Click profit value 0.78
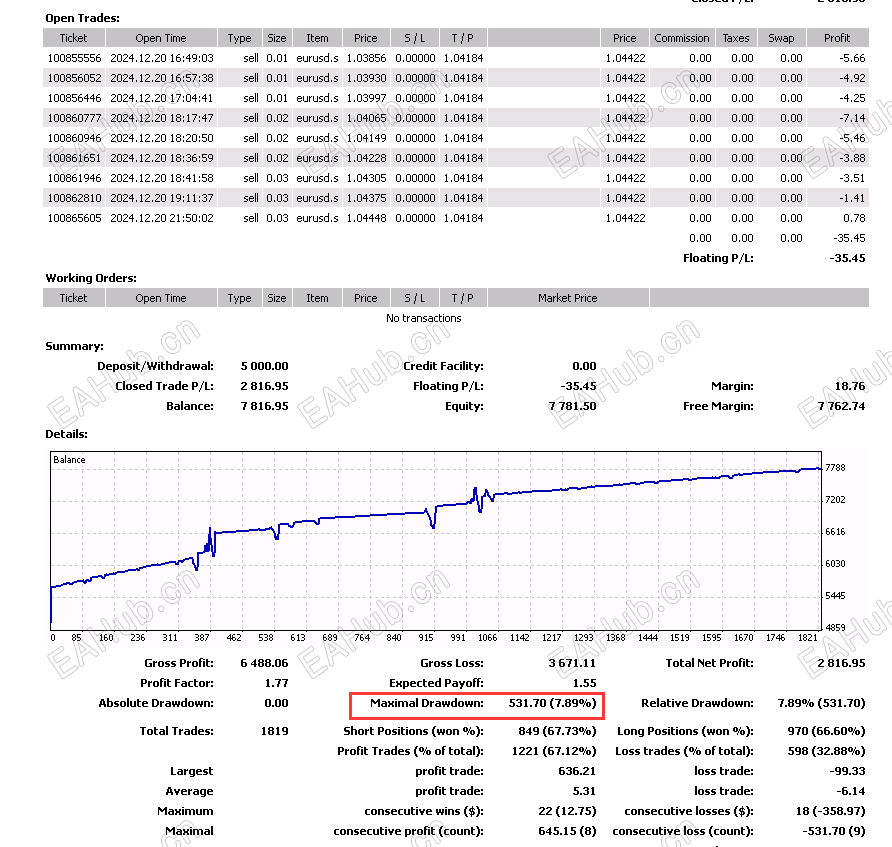This screenshot has height=847, width=892. (x=854, y=218)
